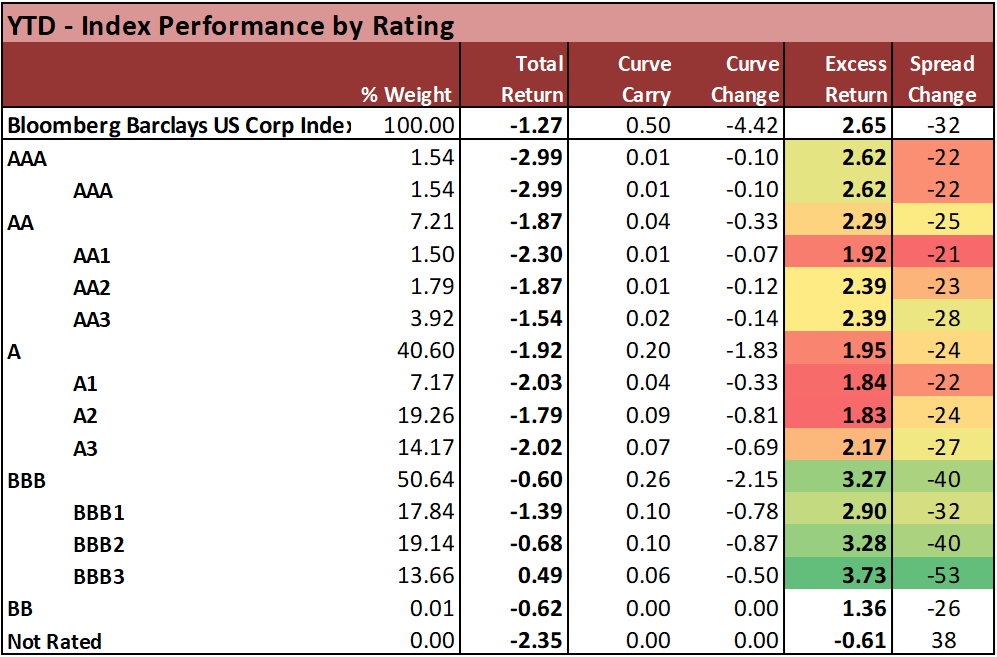Select the BBB3 row label
This screenshot has width=997, height=657.
click(99, 576)
